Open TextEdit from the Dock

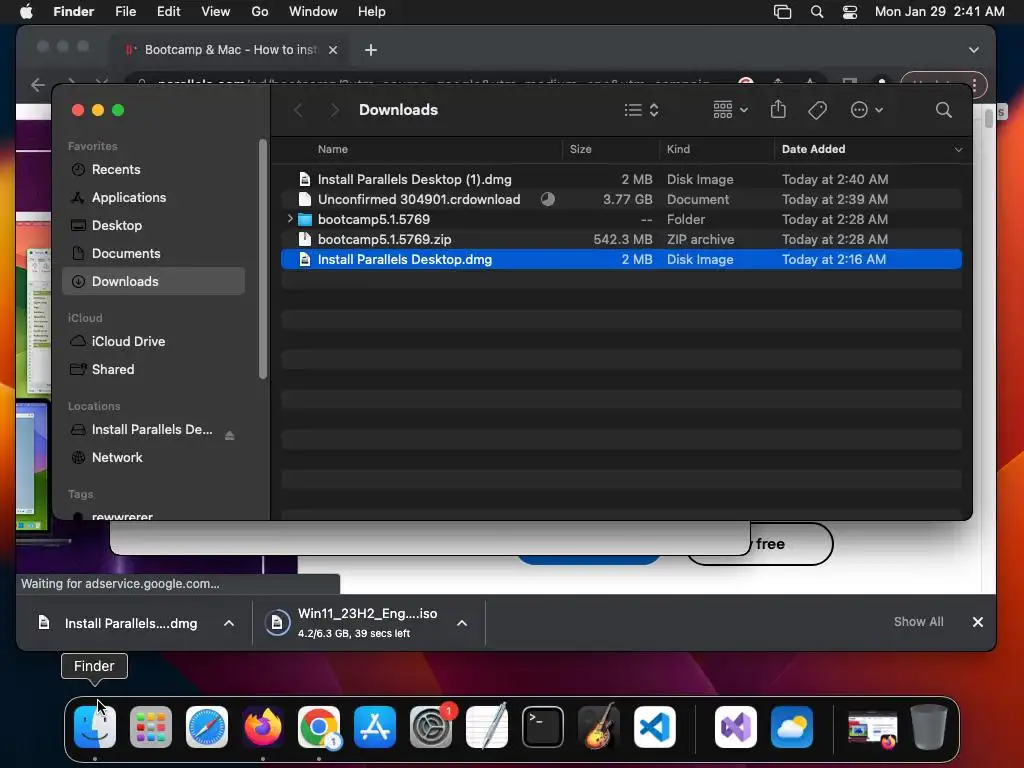pyautogui.click(x=487, y=727)
